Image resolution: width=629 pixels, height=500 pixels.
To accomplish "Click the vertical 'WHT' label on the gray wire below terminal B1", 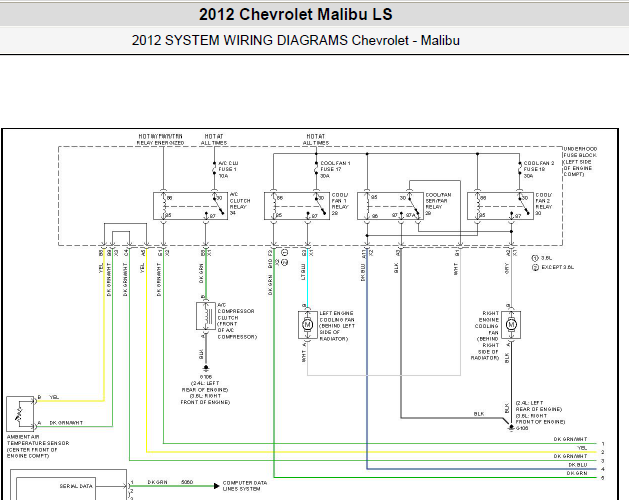I will pos(456,268).
